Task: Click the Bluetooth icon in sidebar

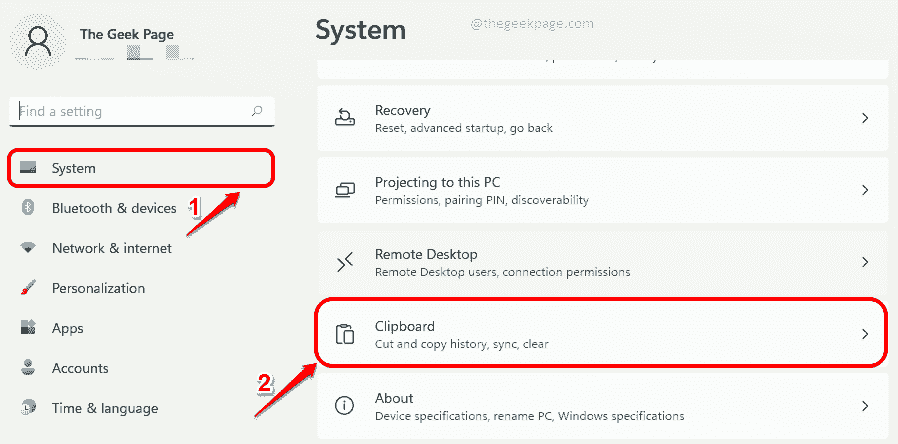Action: (30, 208)
